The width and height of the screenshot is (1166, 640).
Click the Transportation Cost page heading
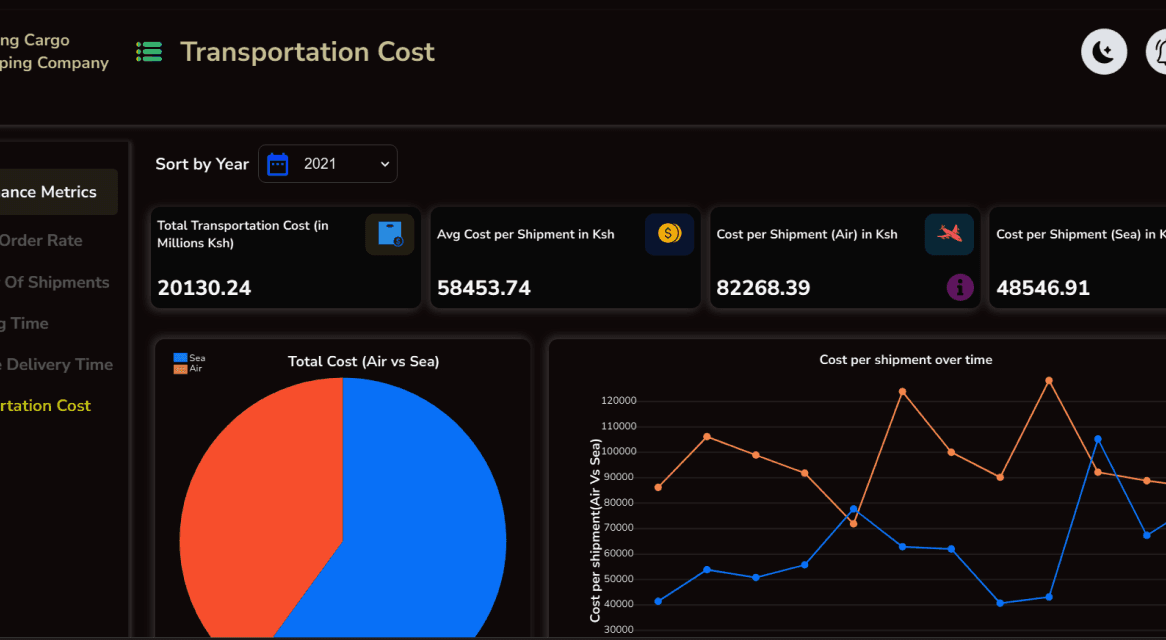pos(307,52)
